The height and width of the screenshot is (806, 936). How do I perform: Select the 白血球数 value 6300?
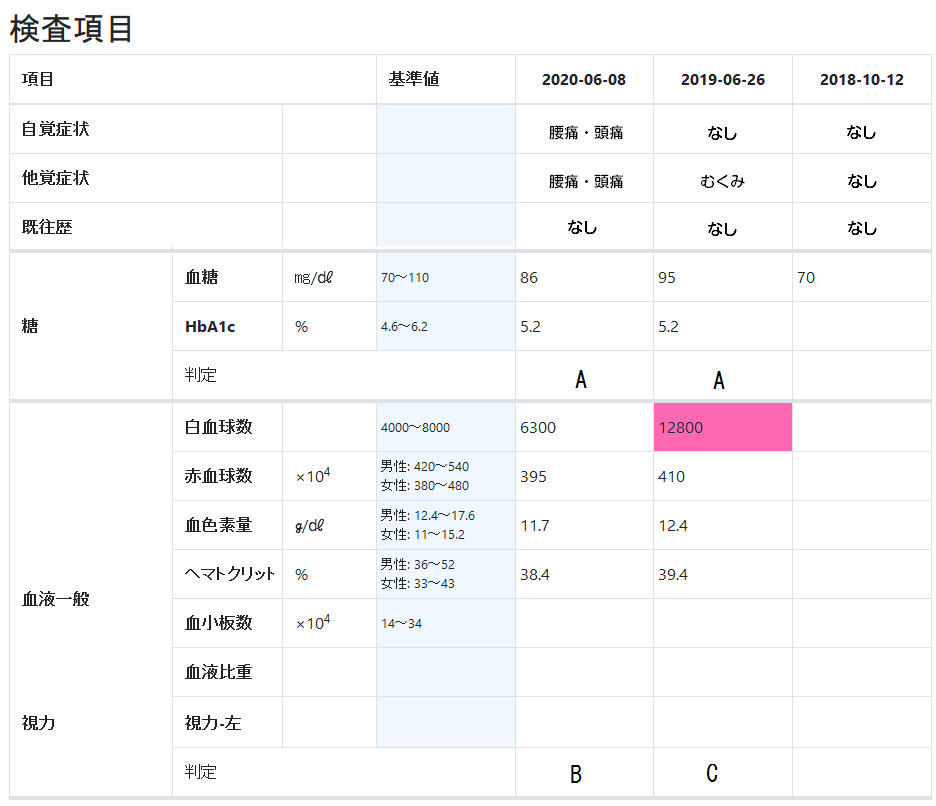[x=538, y=428]
